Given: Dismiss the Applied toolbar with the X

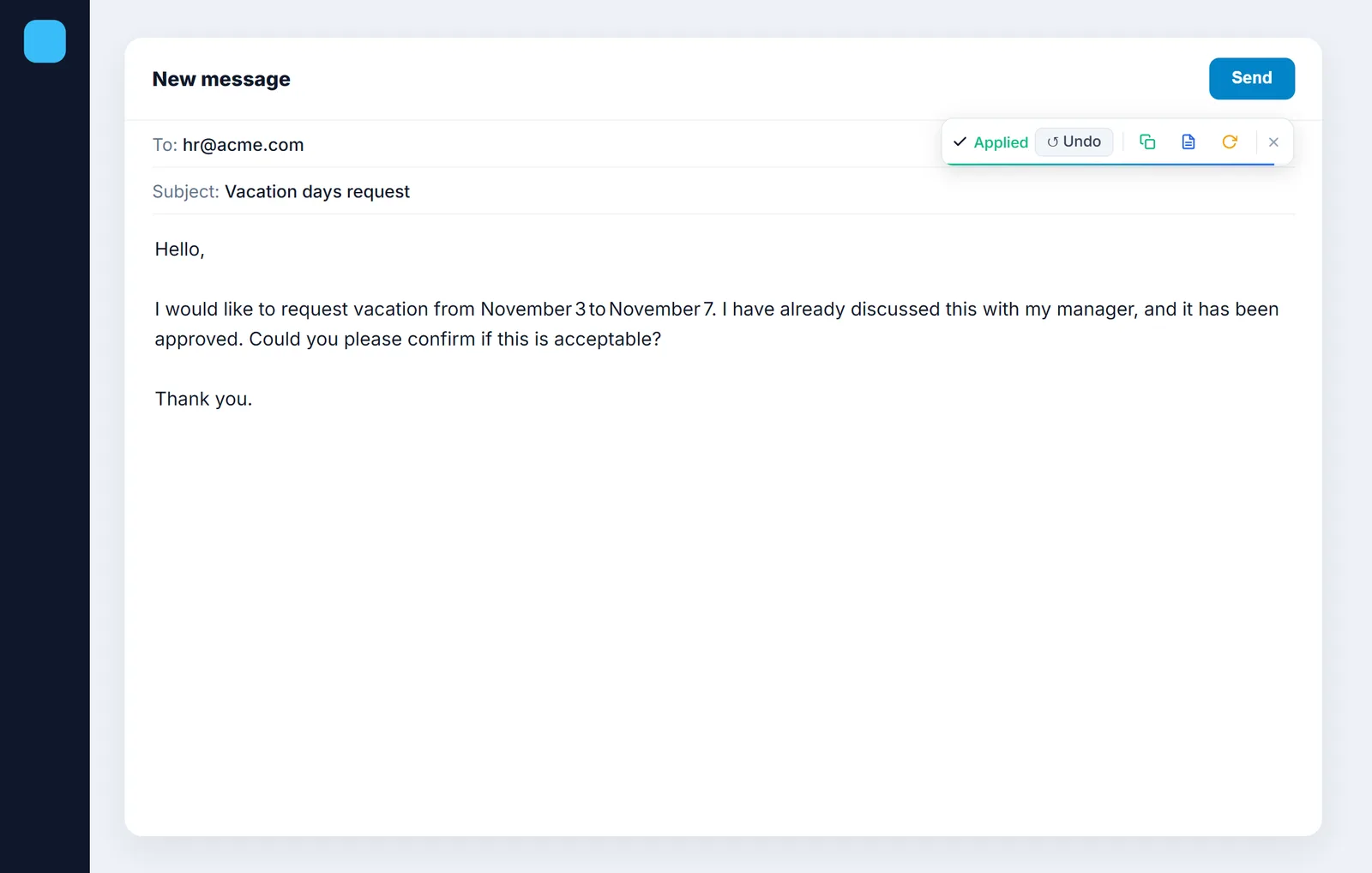Looking at the screenshot, I should pos(1273,142).
